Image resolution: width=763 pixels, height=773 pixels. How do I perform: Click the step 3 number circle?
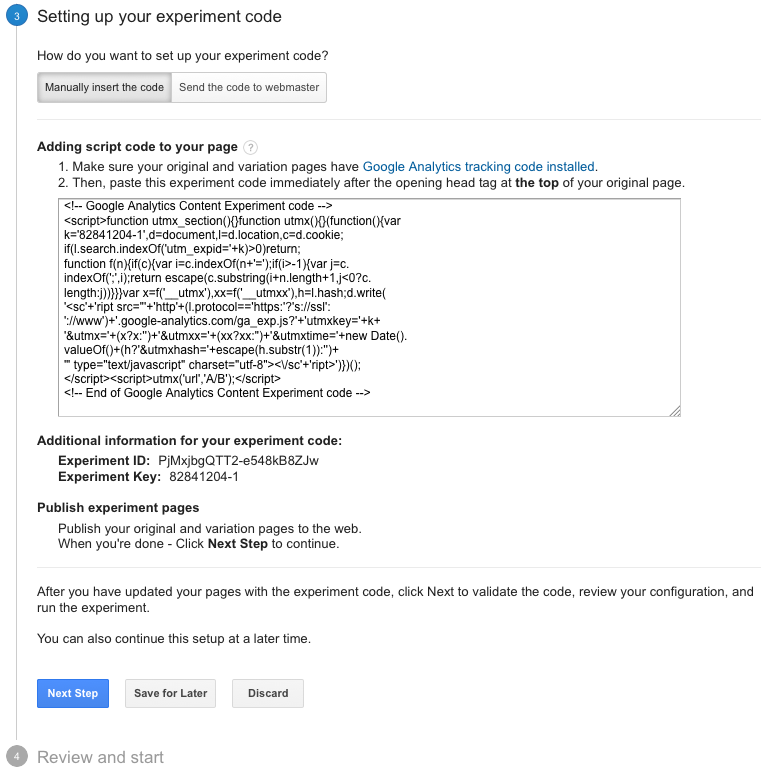[x=16, y=17]
